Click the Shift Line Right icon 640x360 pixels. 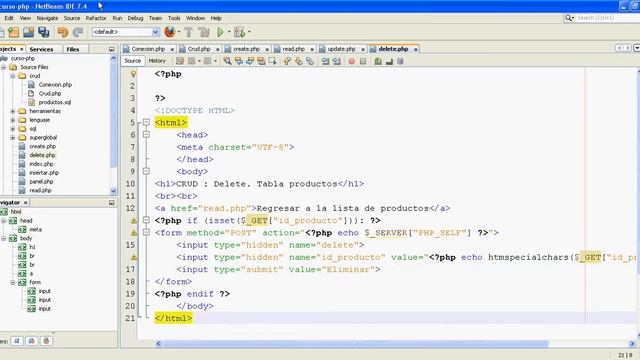(336, 61)
